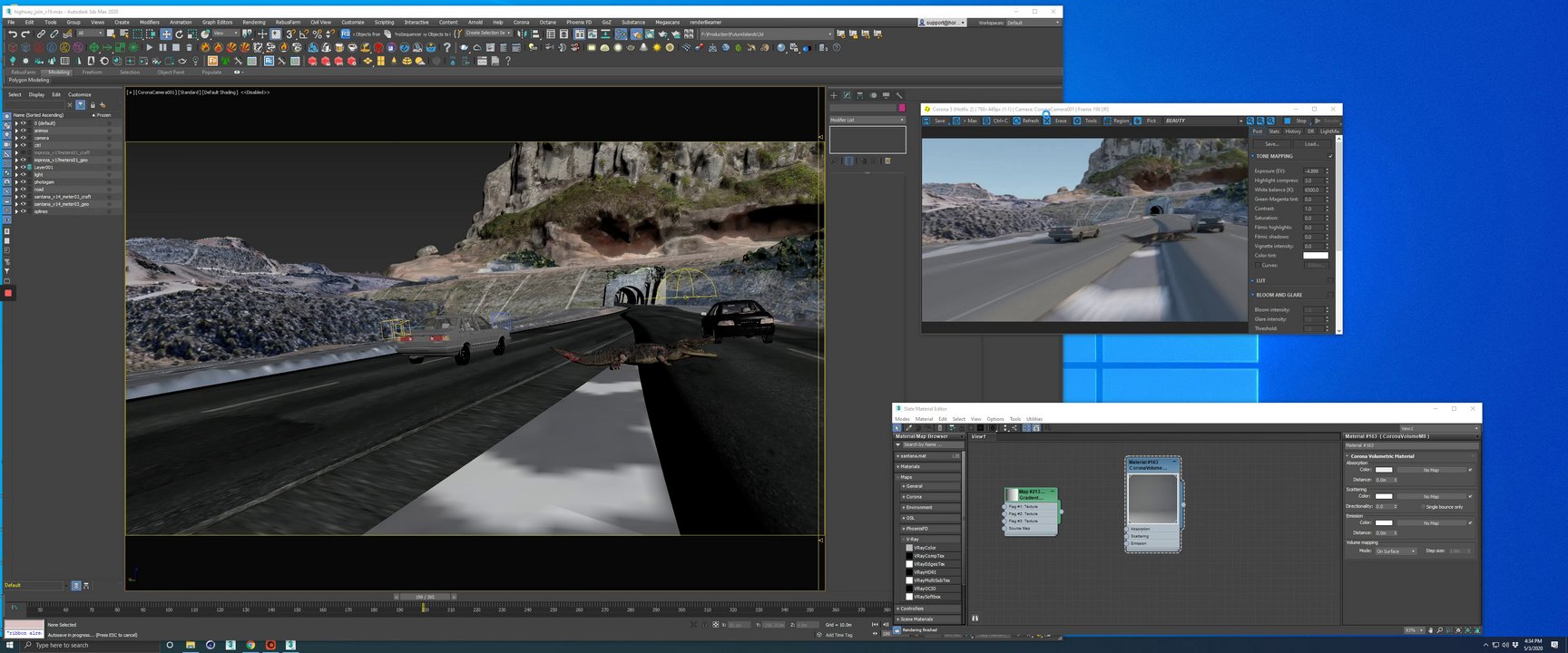The image size is (1568, 653).
Task: Choose the Region render tool in Corona
Action: (1116, 121)
